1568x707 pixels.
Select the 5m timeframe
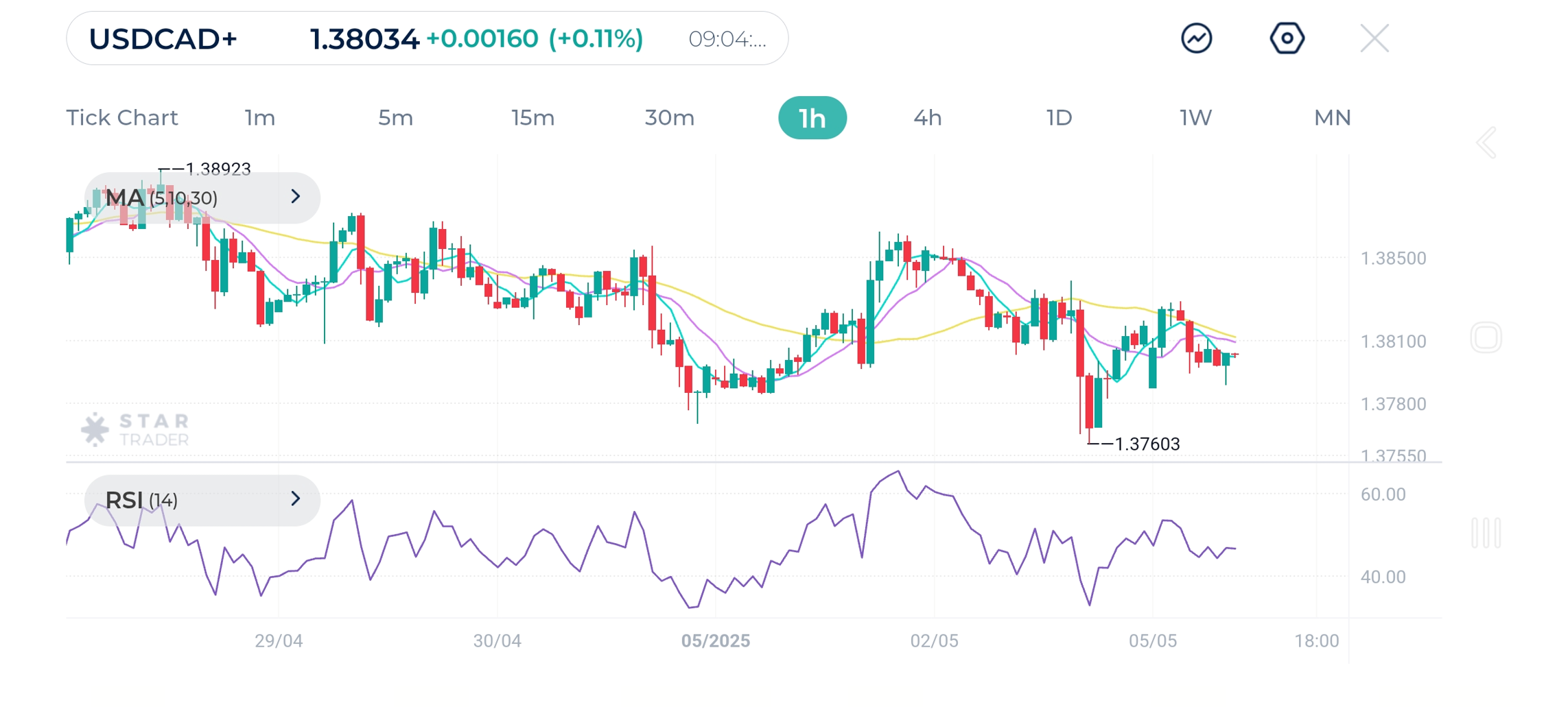395,118
